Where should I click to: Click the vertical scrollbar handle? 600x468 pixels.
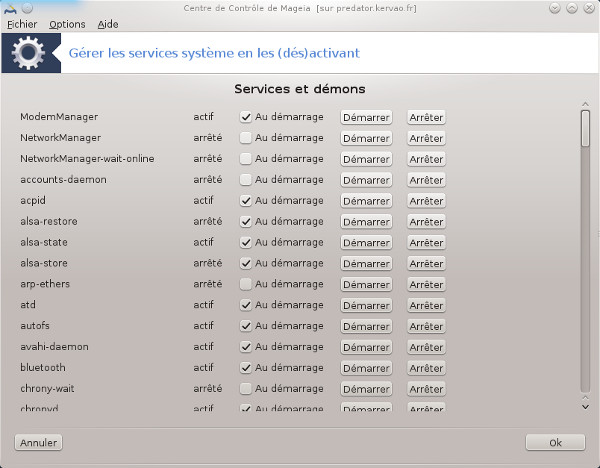click(585, 130)
